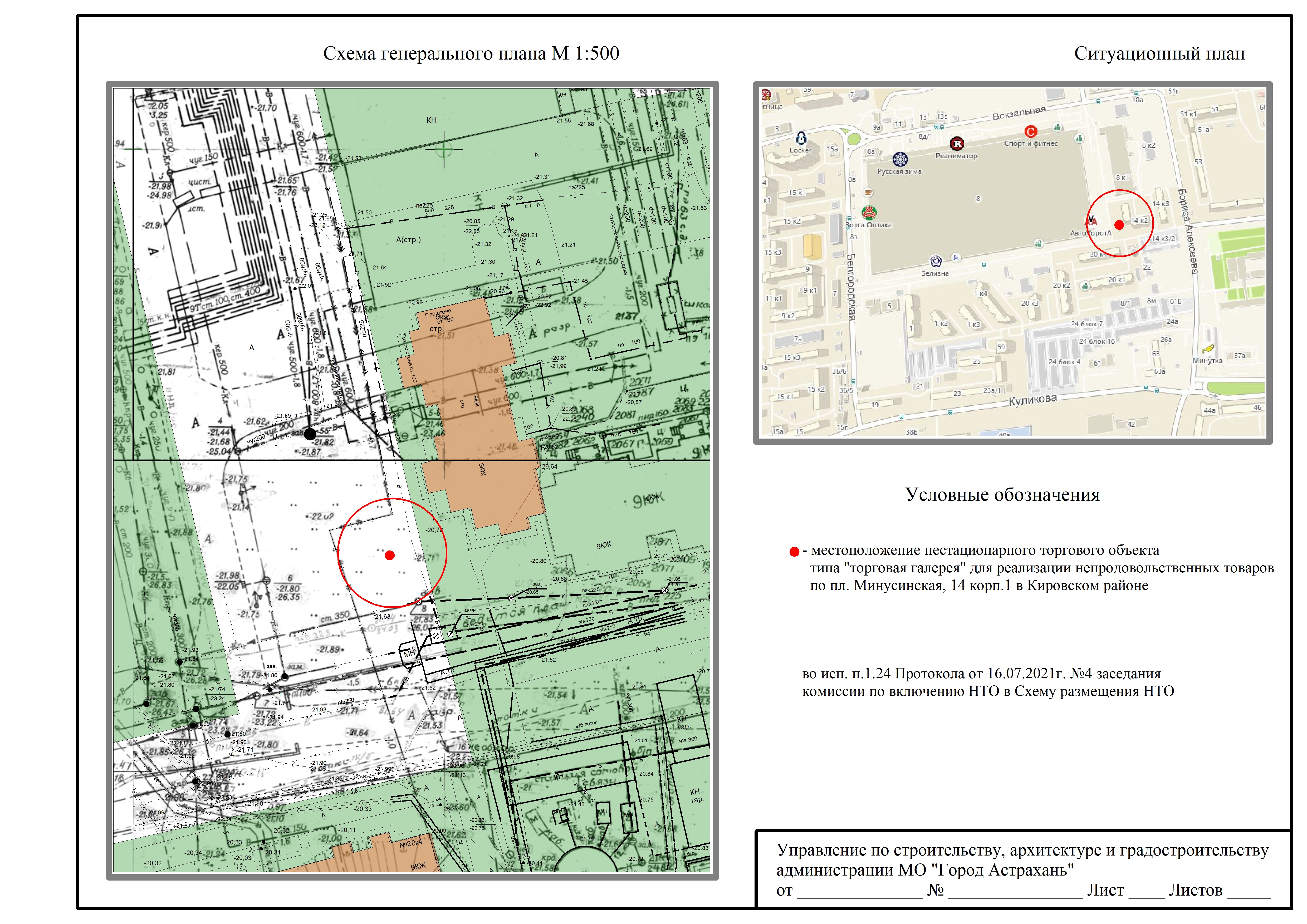
Task: Click the 'Ситуационный план' heading
Action: 1159,53
